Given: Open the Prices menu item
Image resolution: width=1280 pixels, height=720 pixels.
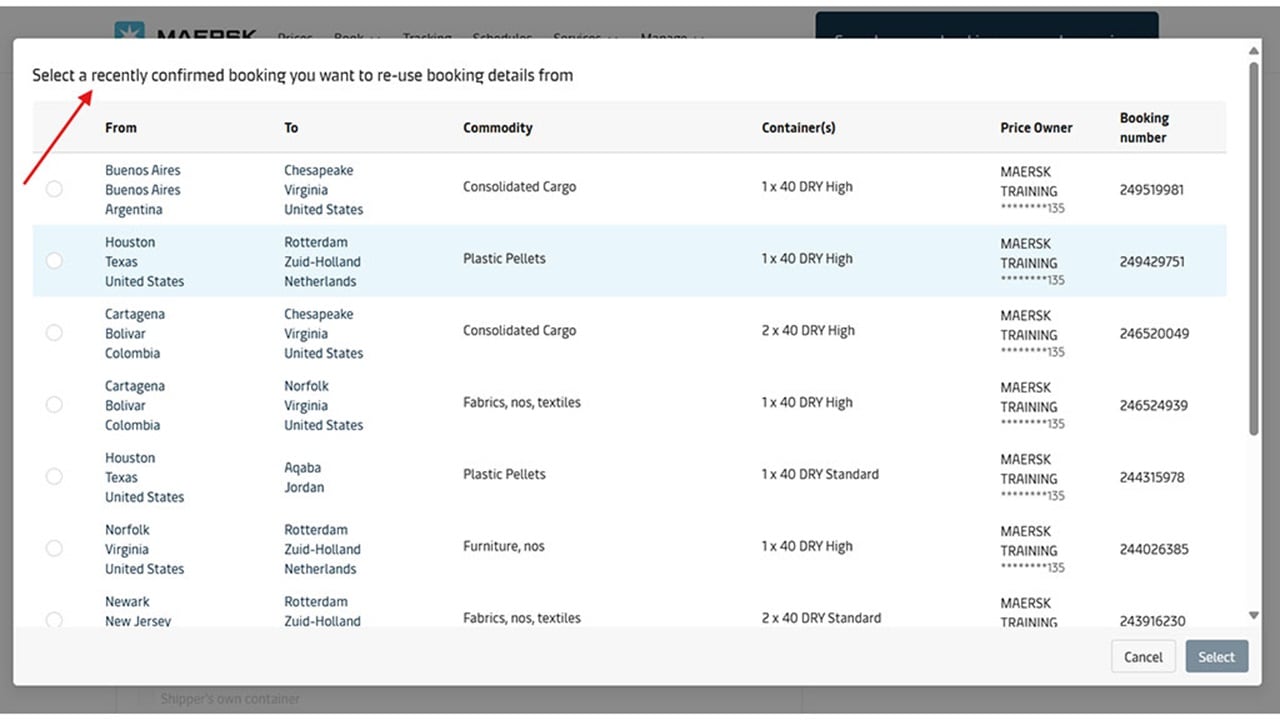Looking at the screenshot, I should [x=294, y=38].
